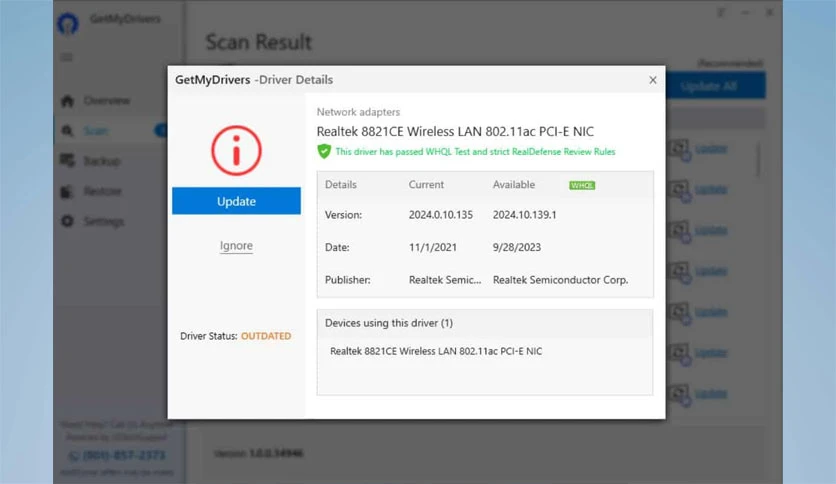The height and width of the screenshot is (484, 836).
Task: Select the Realtek 8821CE device in devices list
Action: tap(436, 351)
